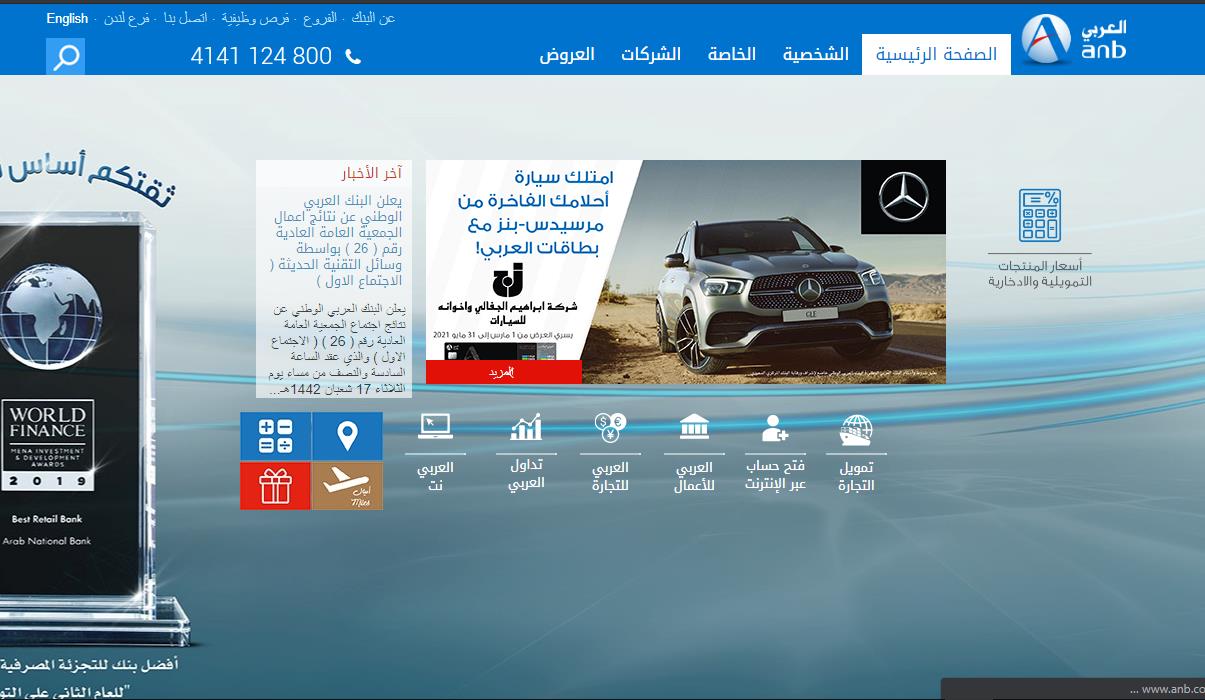Open the عن البنك link

(x=373, y=19)
